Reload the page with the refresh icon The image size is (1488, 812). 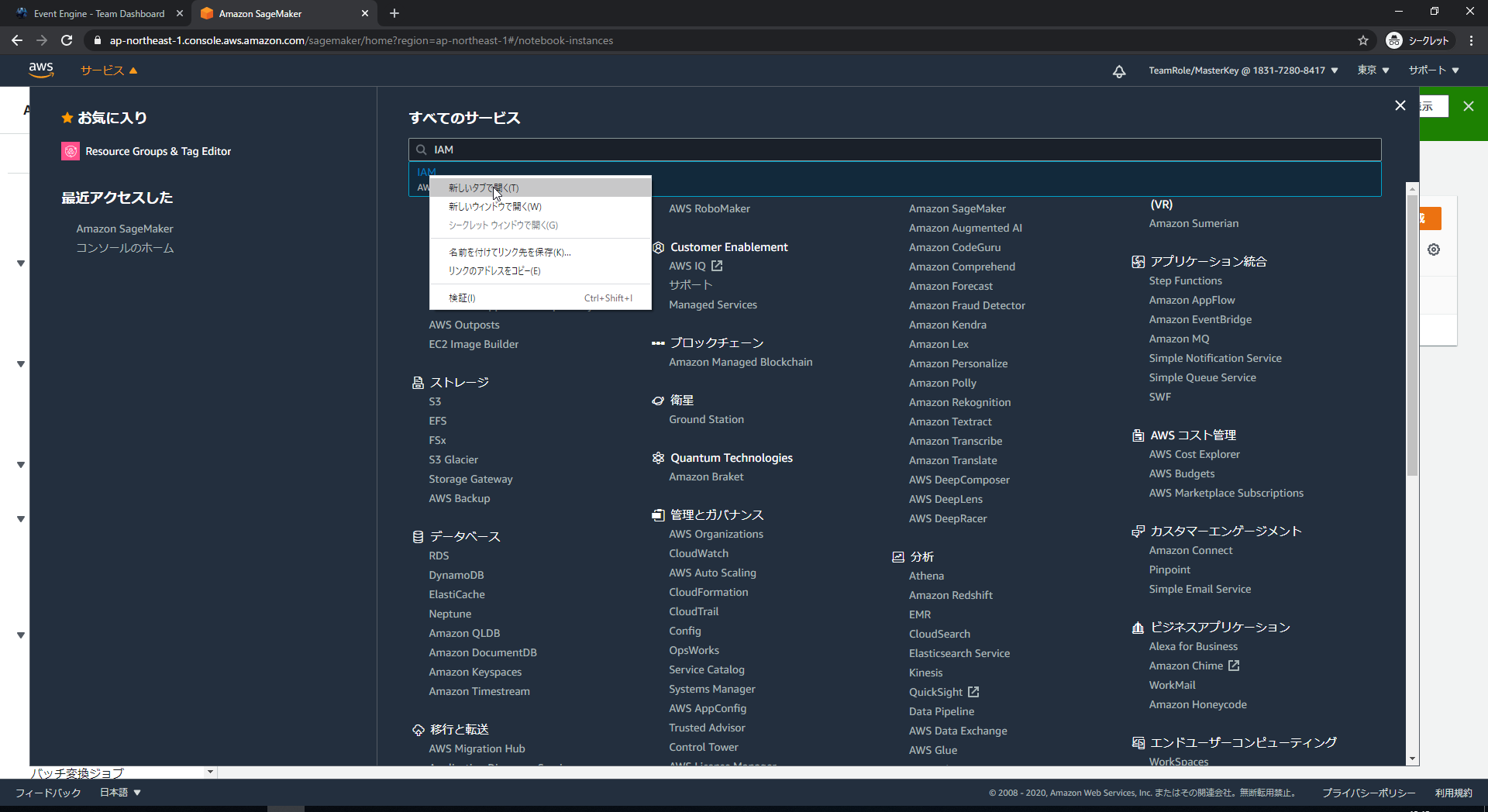coord(67,40)
